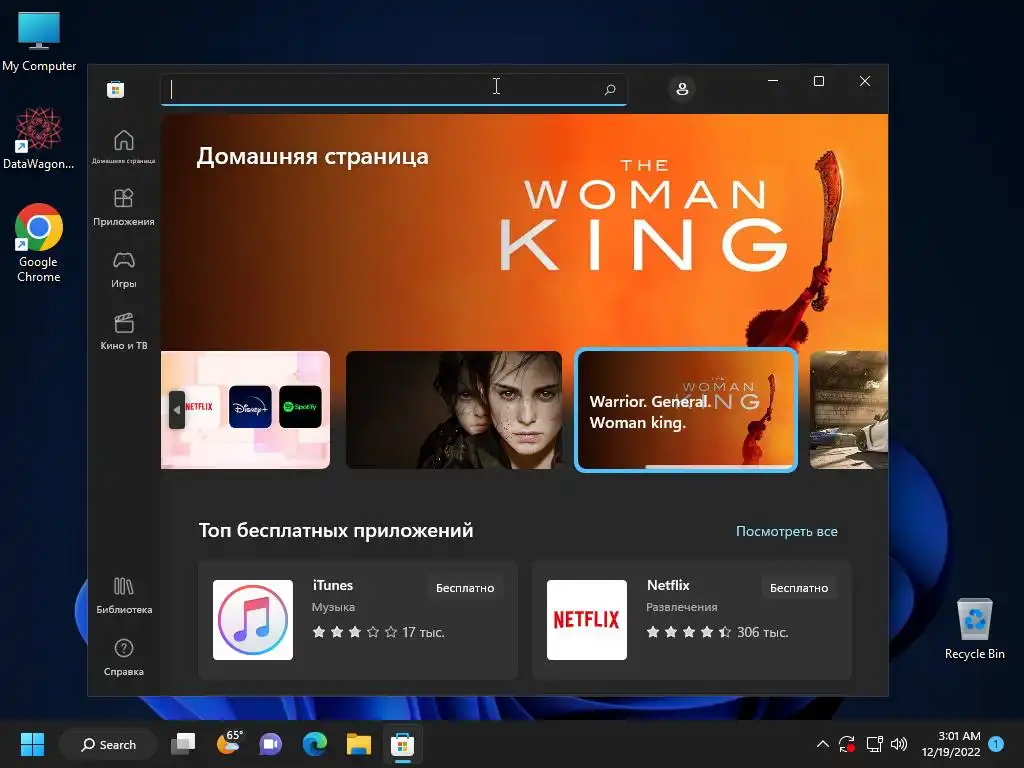Click network display tray icon
Viewport: 1024px width, 768px height.
coord(874,744)
